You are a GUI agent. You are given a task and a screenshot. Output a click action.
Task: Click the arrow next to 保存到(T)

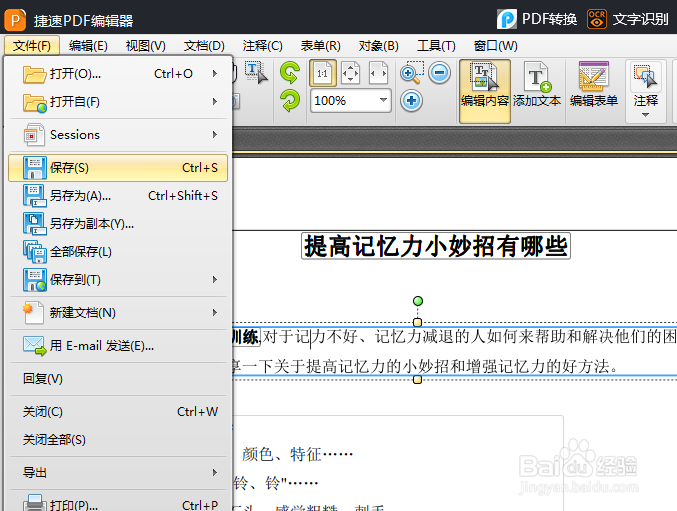(215, 280)
